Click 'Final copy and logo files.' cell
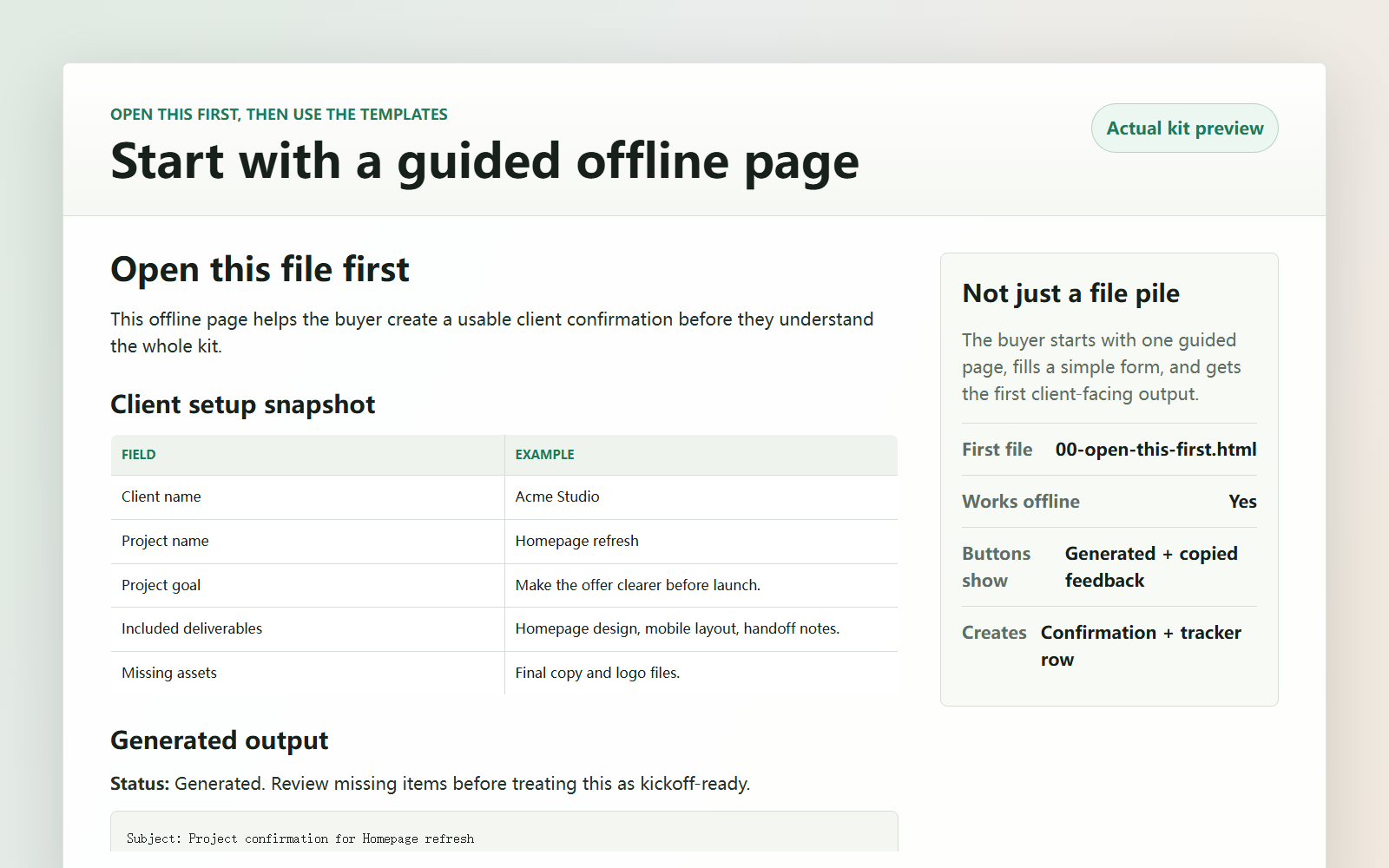This screenshot has height=868, width=1389. pos(701,674)
